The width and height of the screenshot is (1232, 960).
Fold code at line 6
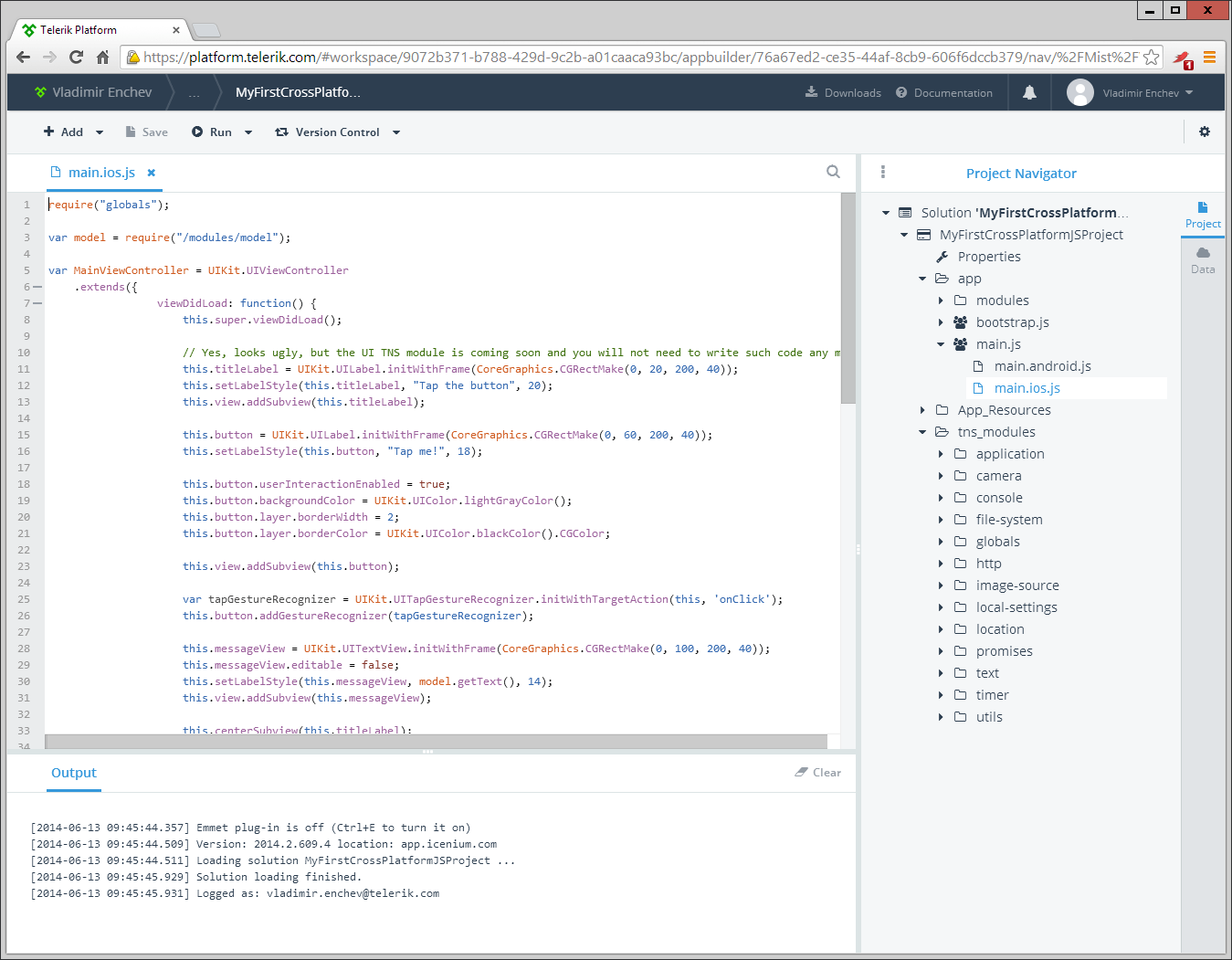[37, 287]
